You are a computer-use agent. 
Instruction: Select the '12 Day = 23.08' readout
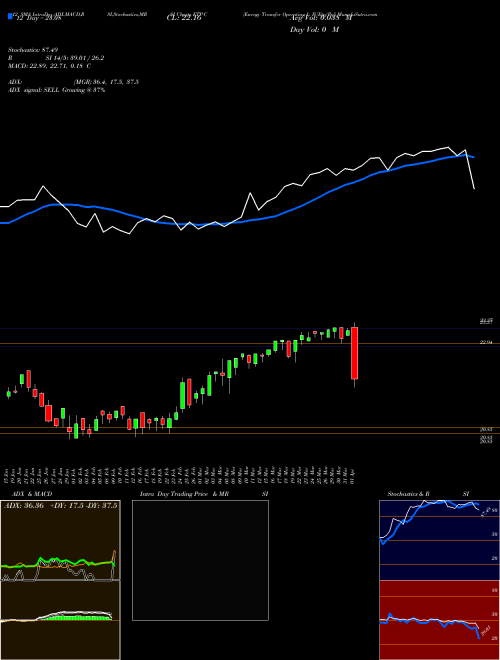37,18
